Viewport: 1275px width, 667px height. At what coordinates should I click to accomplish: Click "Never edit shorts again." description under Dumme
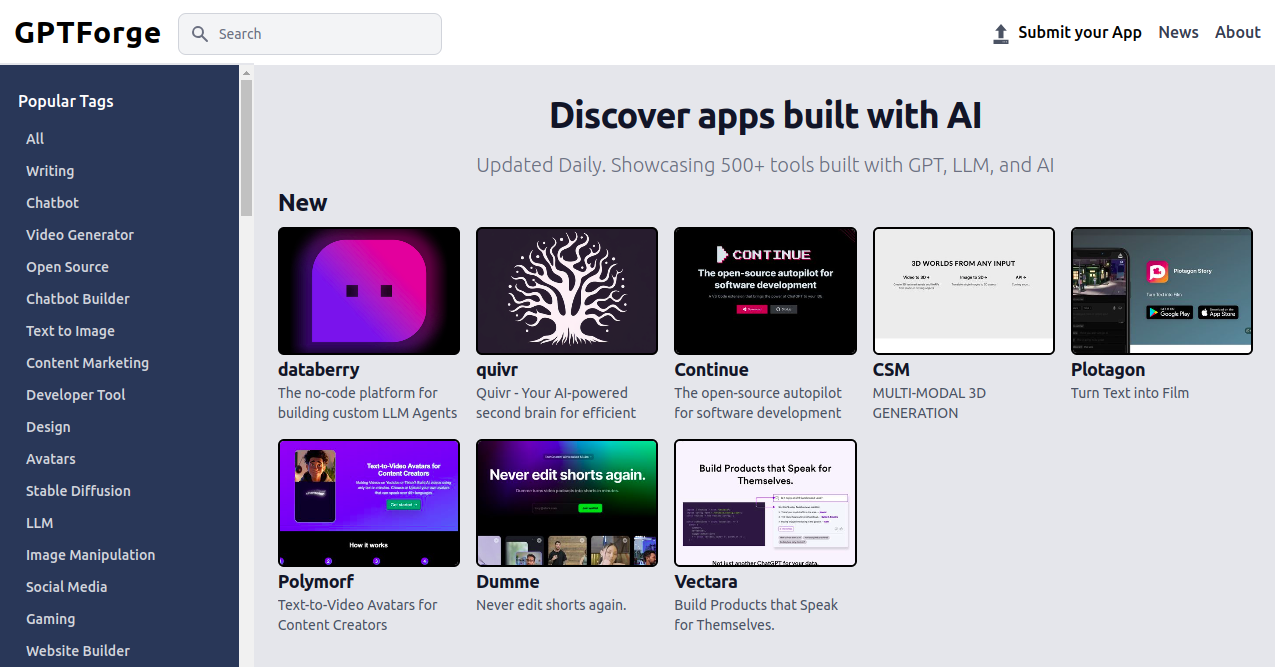click(x=551, y=605)
